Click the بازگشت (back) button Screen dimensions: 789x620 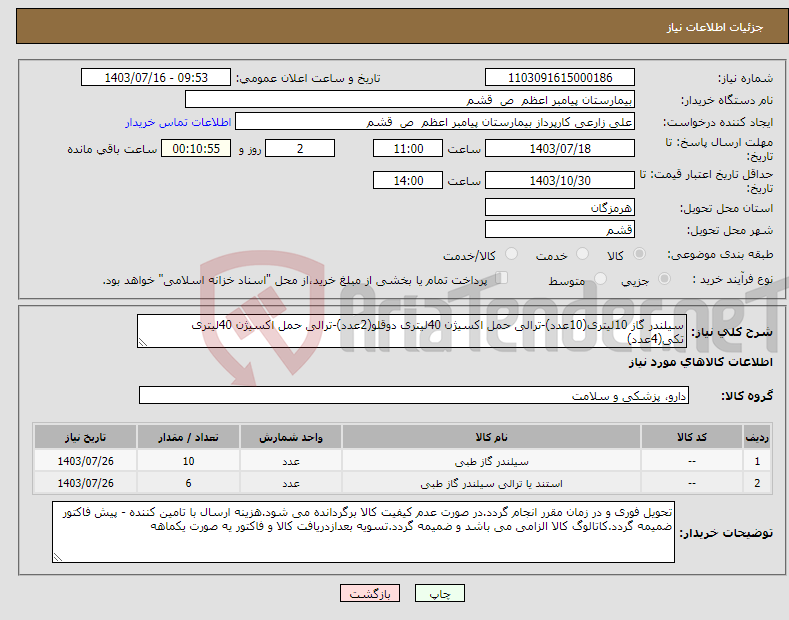tap(370, 593)
